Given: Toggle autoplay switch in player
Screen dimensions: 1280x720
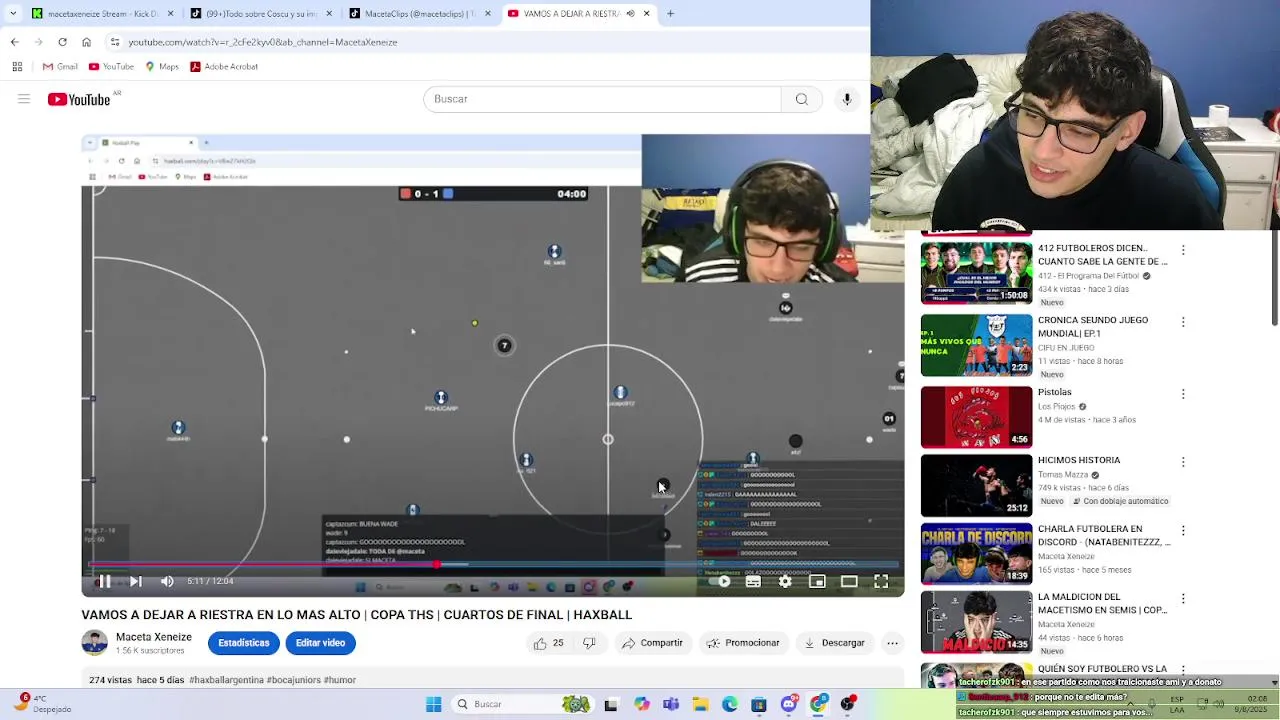Looking at the screenshot, I should pos(721,581).
